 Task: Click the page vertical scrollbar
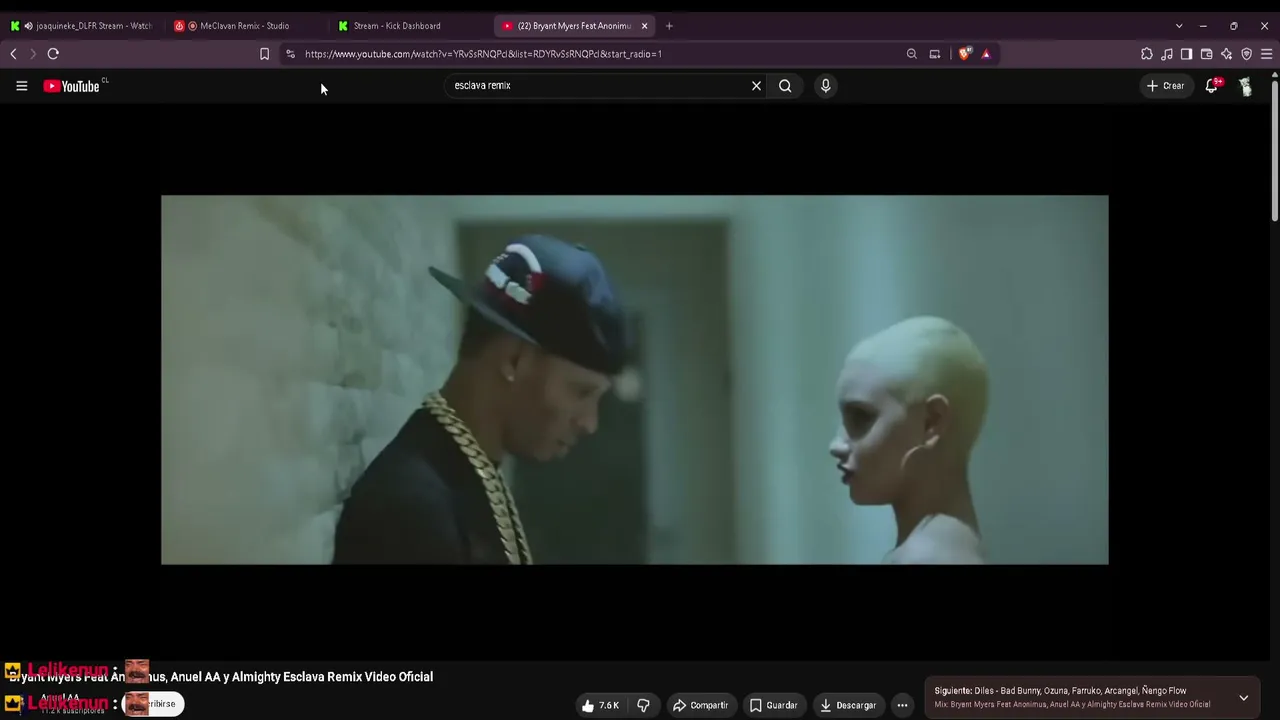[x=1275, y=150]
